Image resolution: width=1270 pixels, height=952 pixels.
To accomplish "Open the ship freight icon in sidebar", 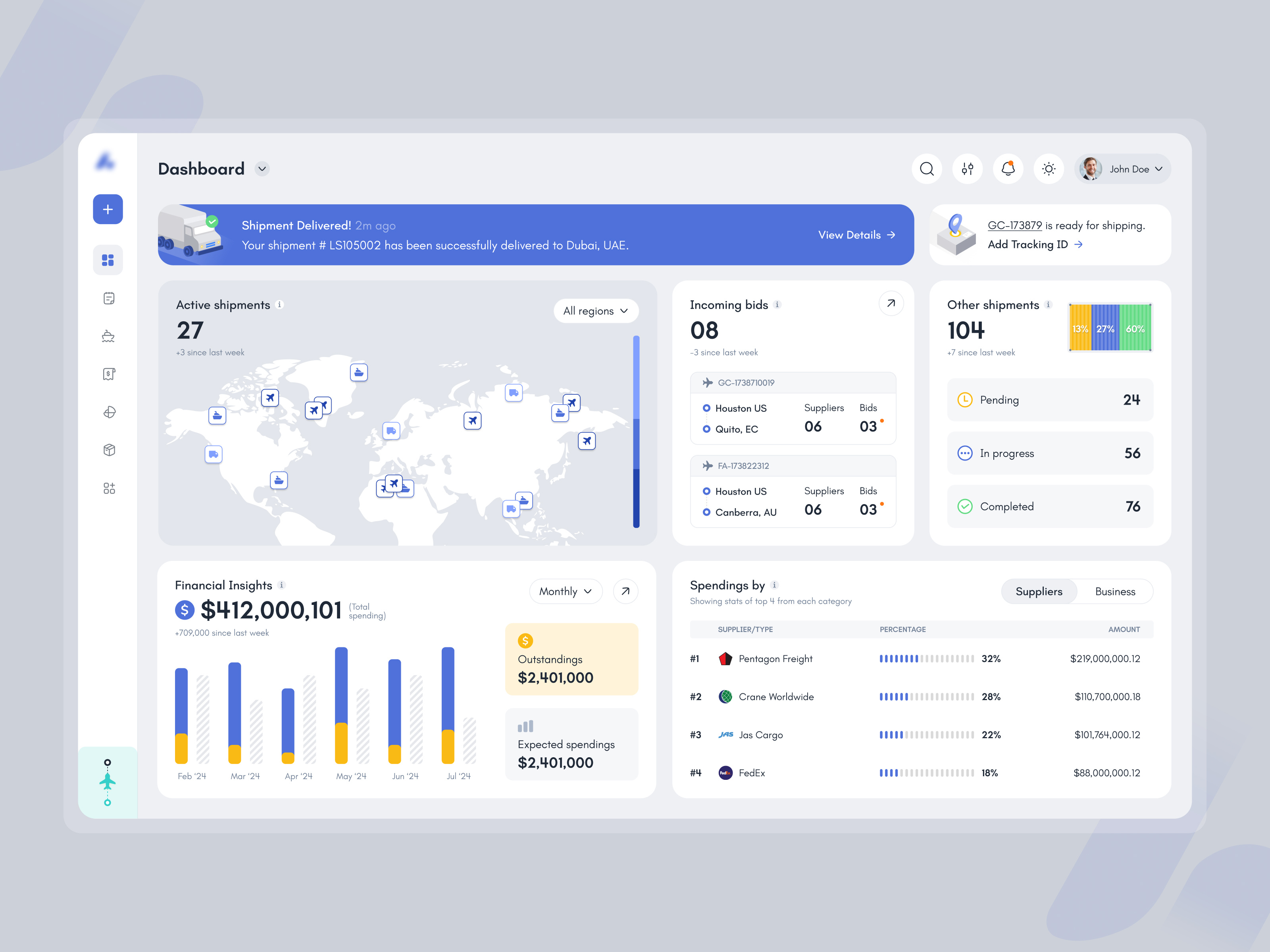I will [108, 336].
